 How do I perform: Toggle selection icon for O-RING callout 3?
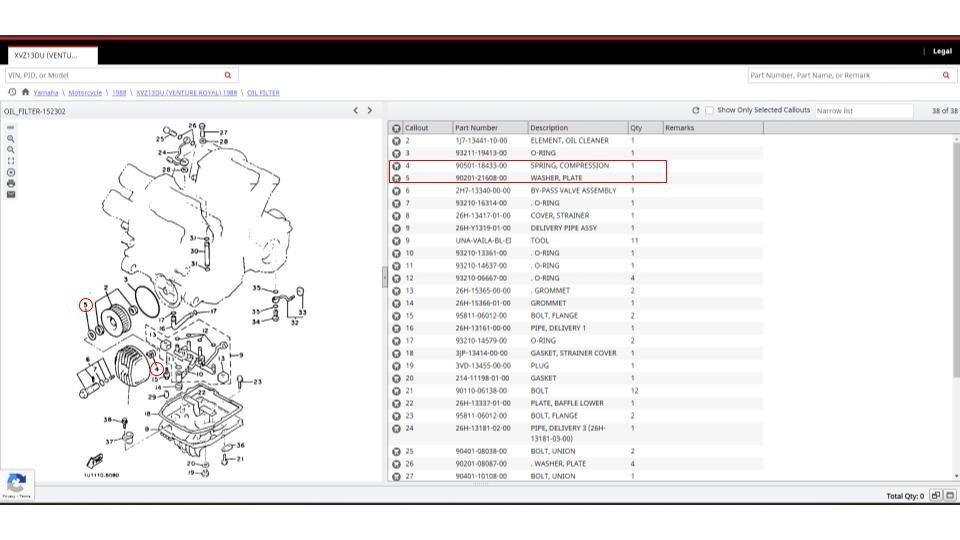click(x=397, y=153)
